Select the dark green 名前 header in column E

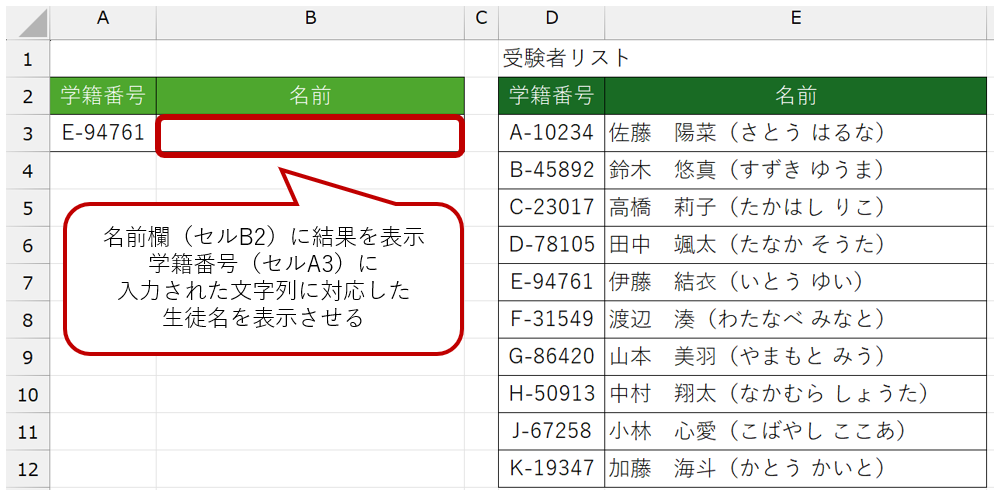click(795, 96)
